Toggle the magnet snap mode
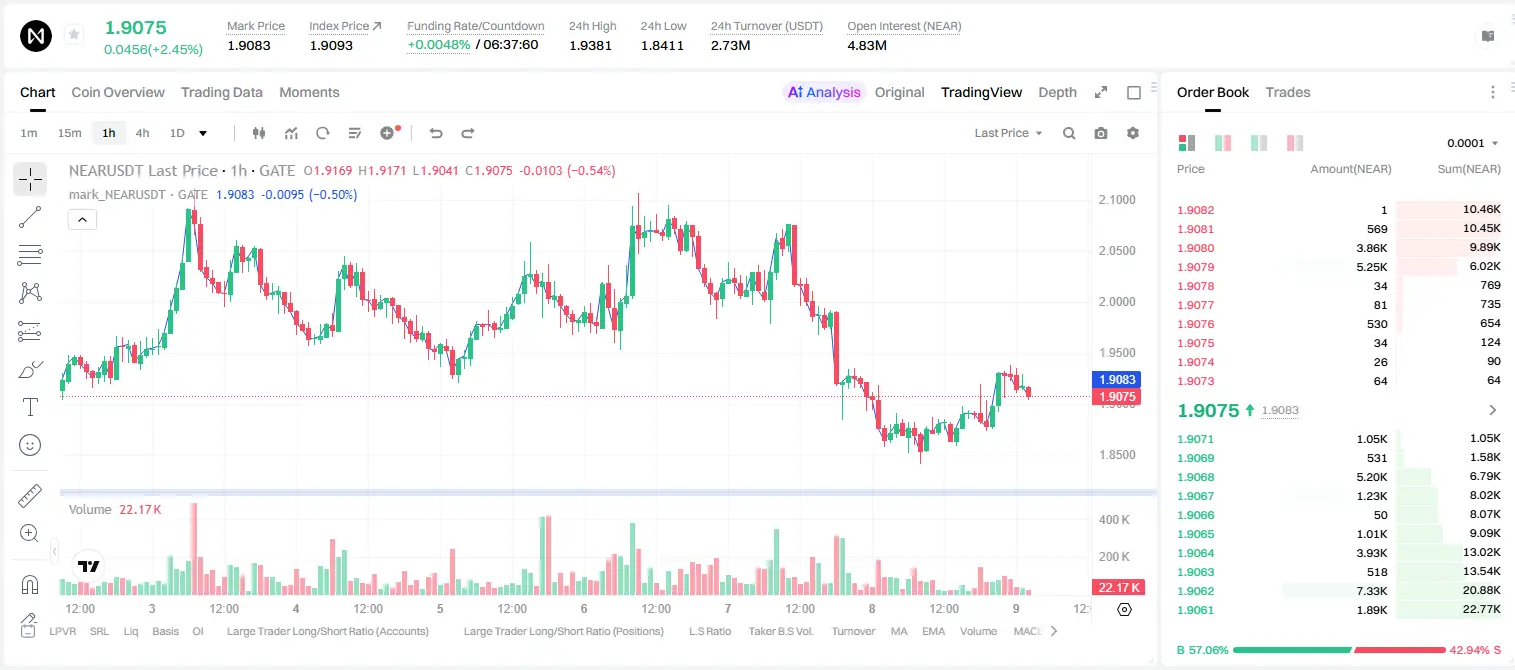 click(30, 584)
